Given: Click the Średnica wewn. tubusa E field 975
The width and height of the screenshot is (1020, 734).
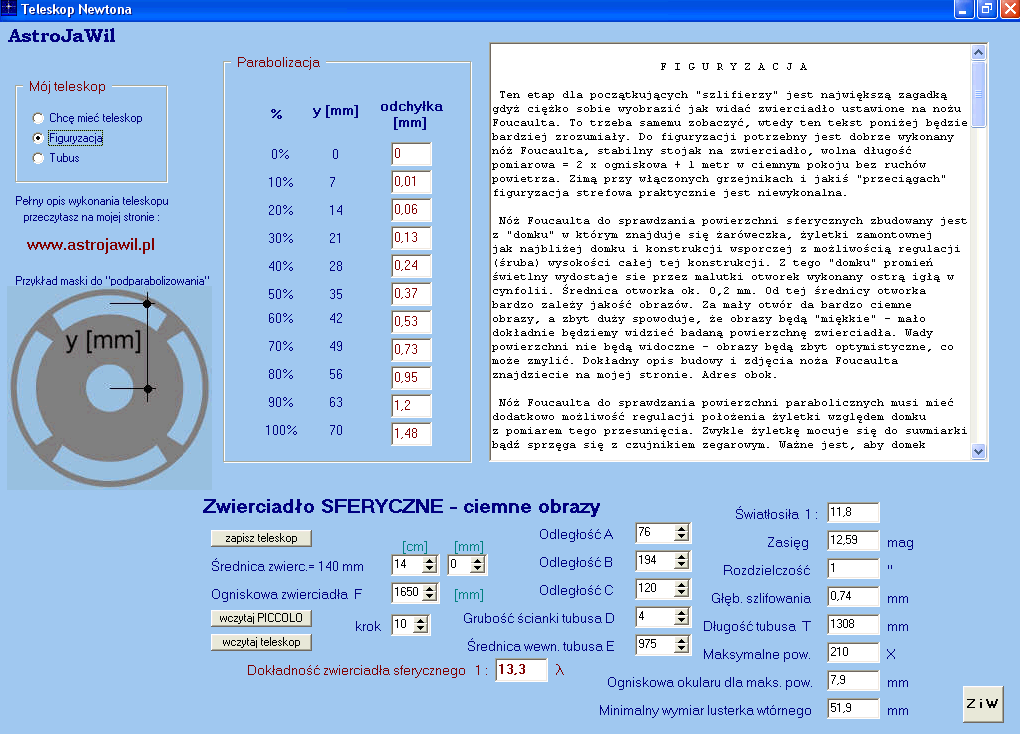Looking at the screenshot, I should 655,644.
